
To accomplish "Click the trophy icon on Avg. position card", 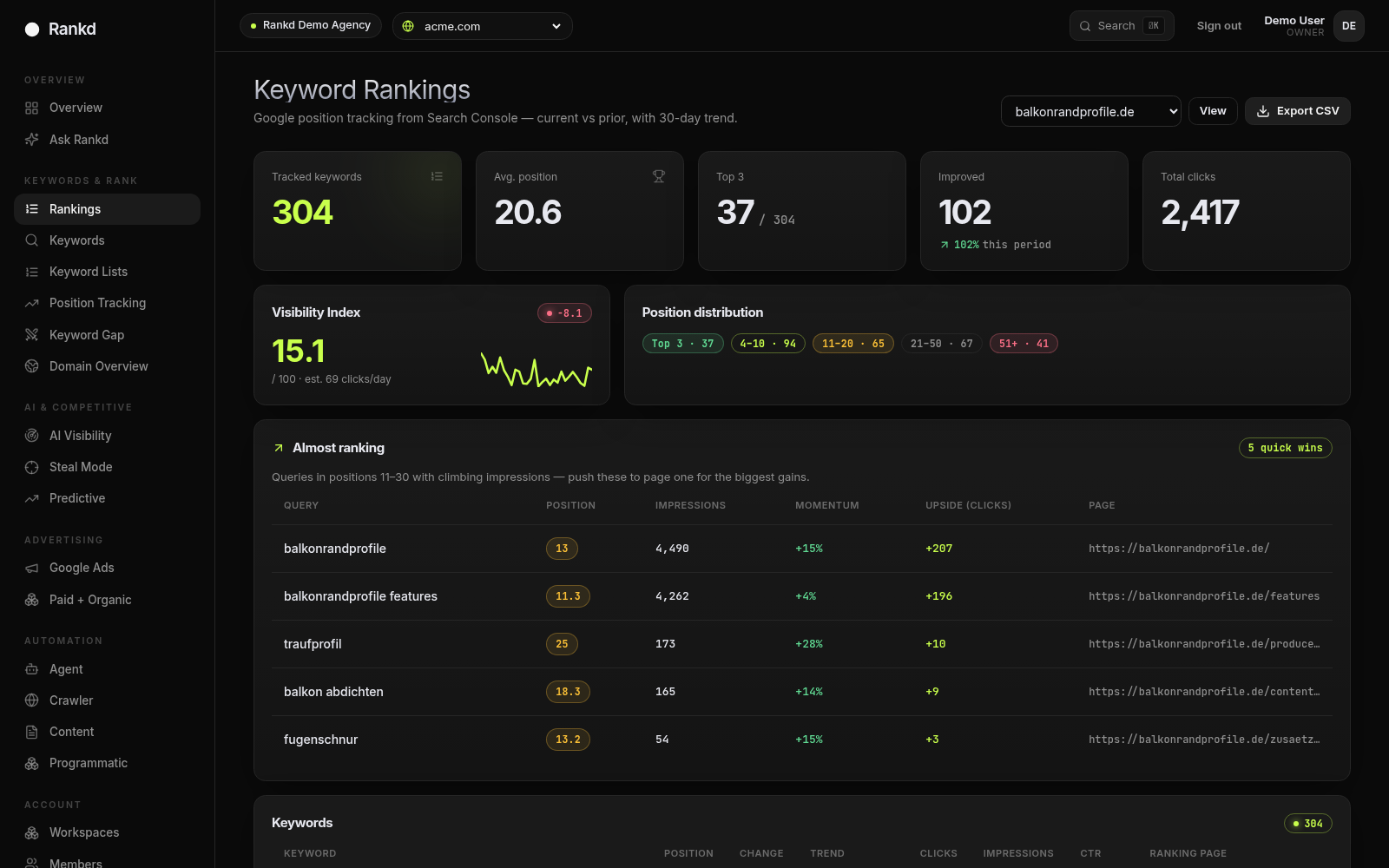I will coord(659,176).
